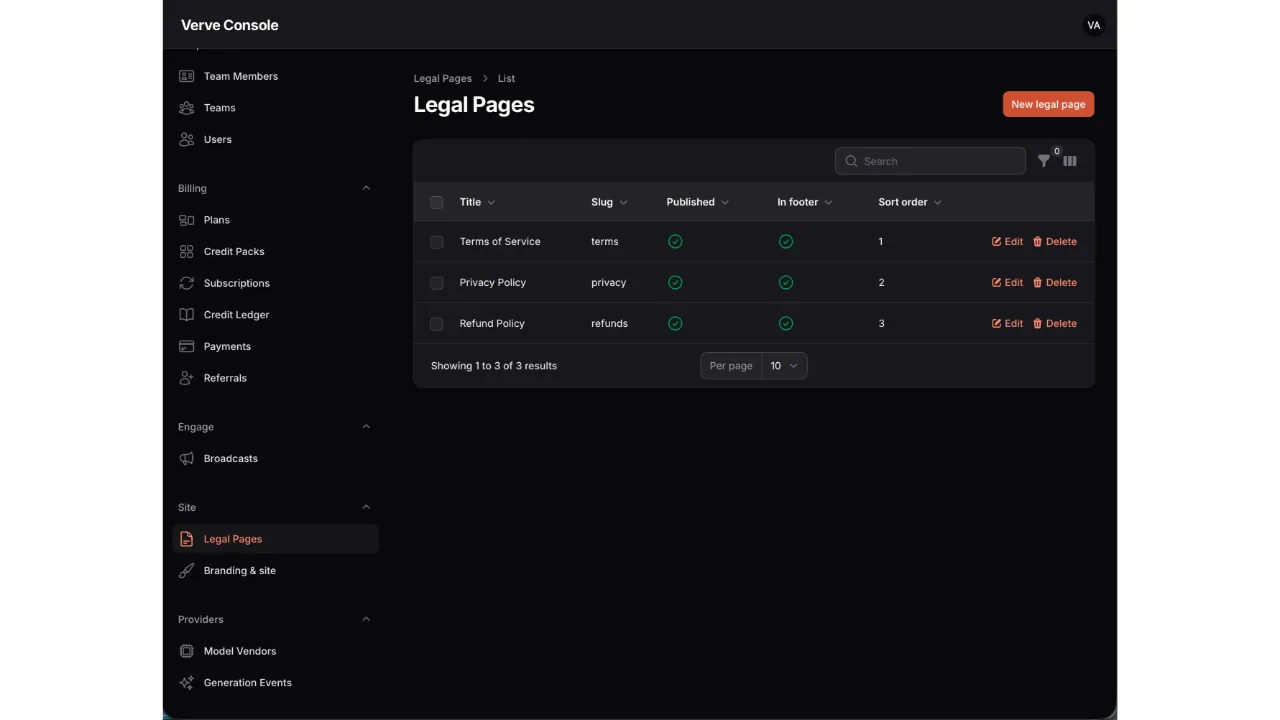Click the Referrals user-plus icon

tap(186, 378)
